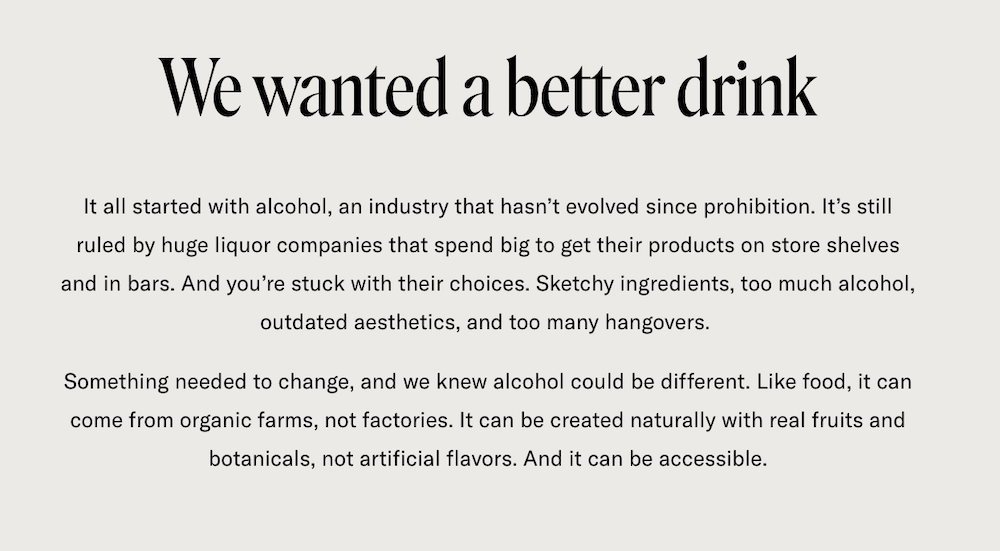This screenshot has width=1000, height=551.
Task: Click the phrase 'Something needed to change'
Action: point(207,382)
